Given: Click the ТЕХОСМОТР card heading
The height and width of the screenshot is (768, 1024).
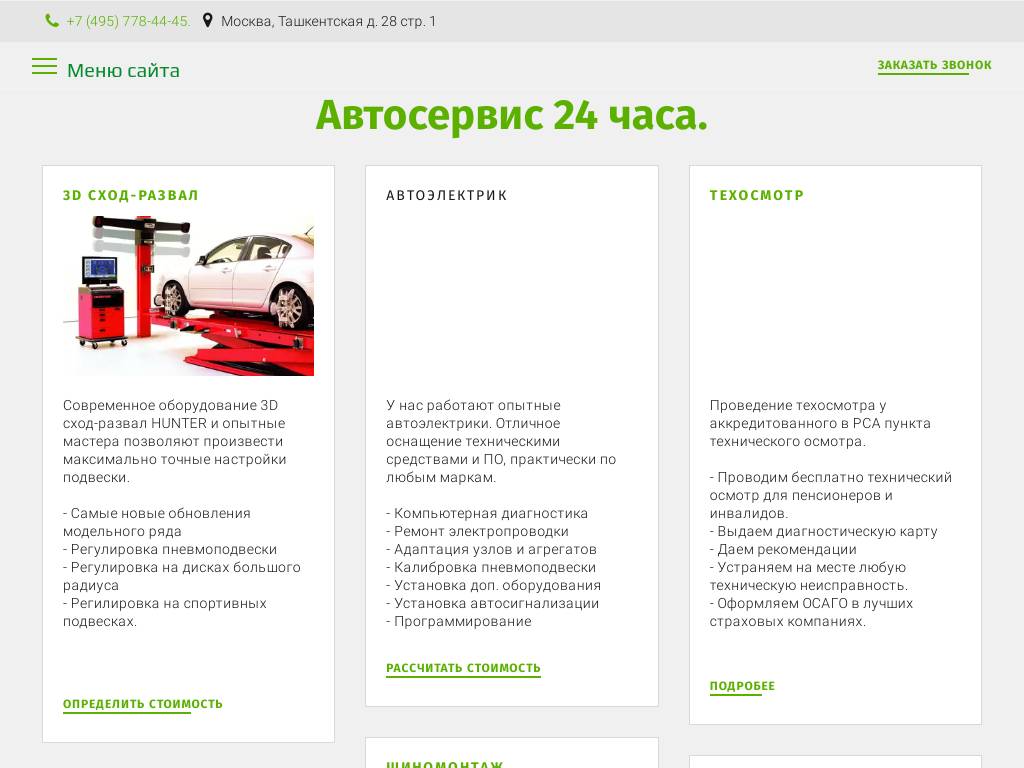Looking at the screenshot, I should (x=757, y=196).
